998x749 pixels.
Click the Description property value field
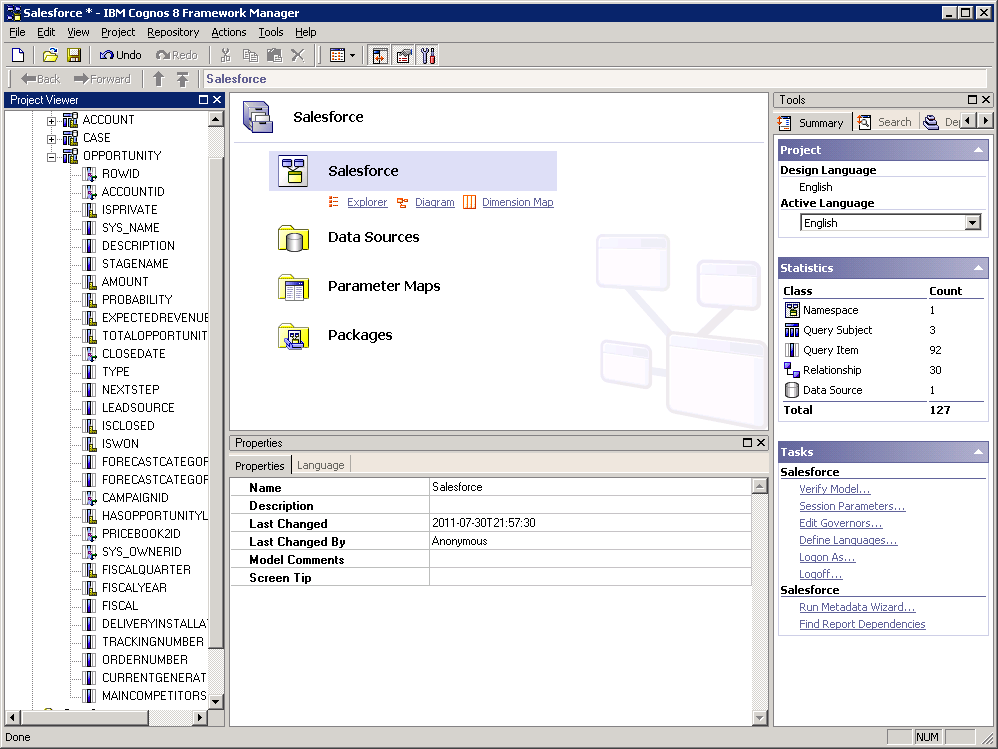point(590,505)
